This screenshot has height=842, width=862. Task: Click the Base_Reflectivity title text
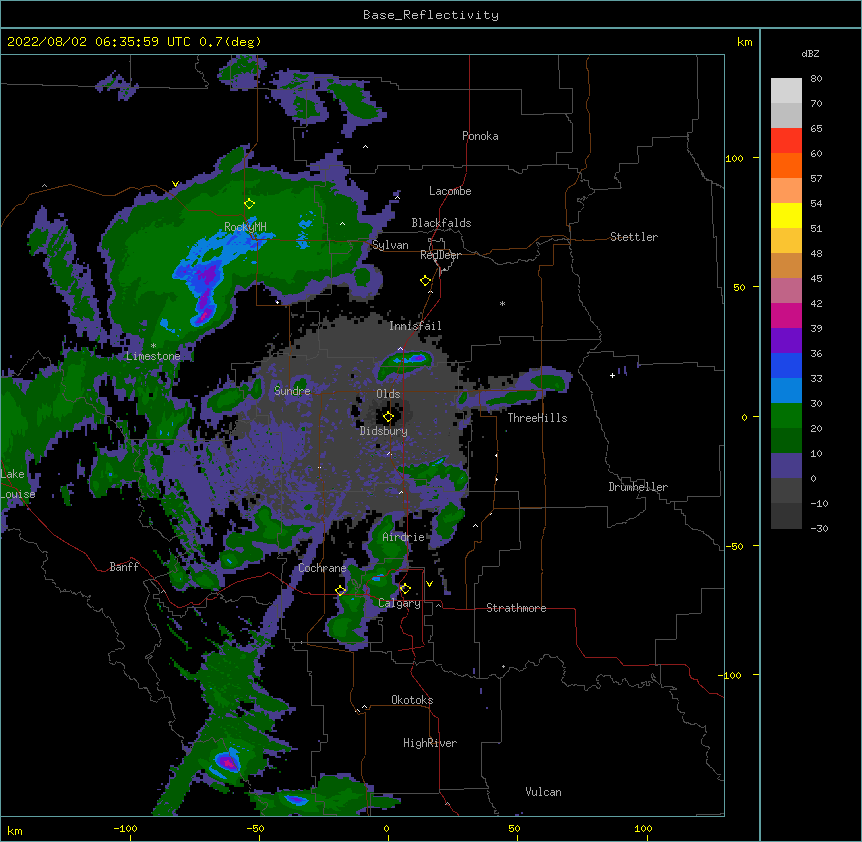[430, 15]
